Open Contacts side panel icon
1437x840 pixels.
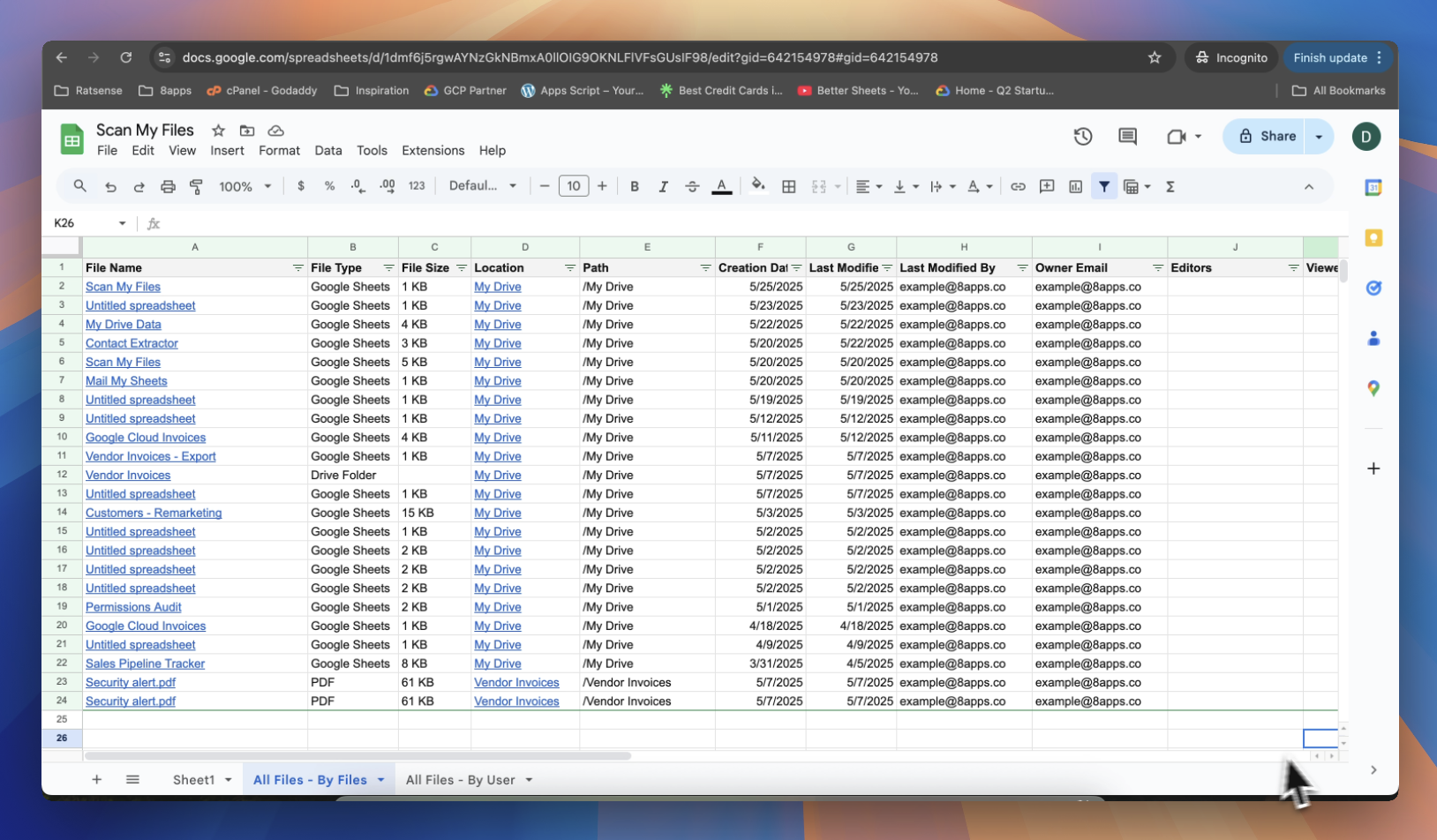1373,338
